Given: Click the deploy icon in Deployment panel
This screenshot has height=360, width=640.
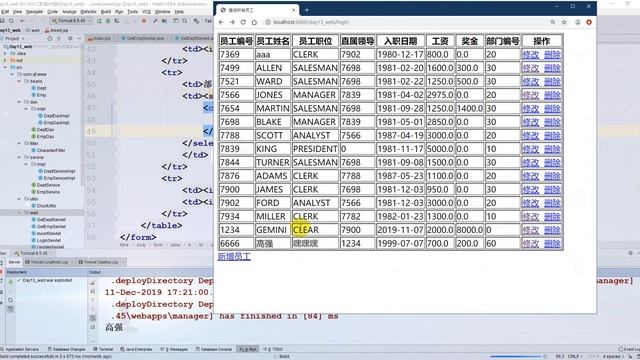Looking at the screenshot, I should click(x=11, y=282).
